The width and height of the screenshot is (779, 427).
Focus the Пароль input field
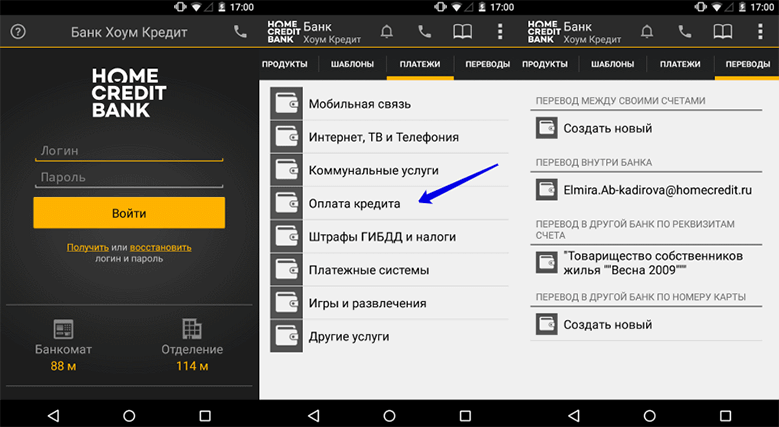(x=129, y=177)
